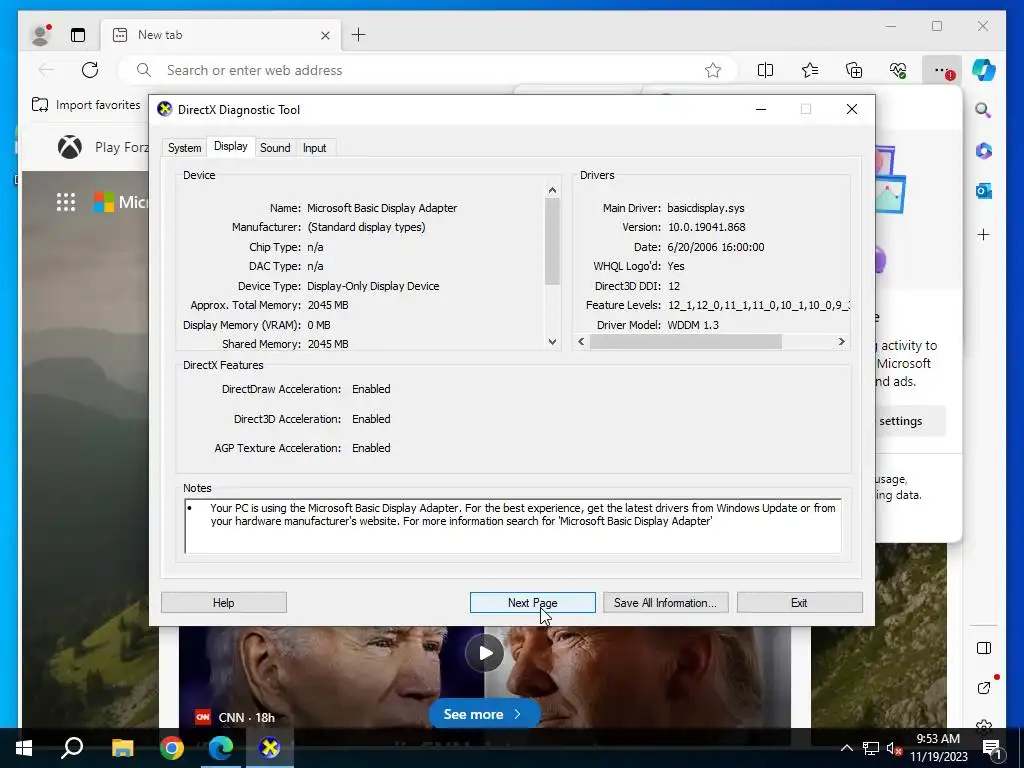Click the network tray icon

click(x=871, y=748)
